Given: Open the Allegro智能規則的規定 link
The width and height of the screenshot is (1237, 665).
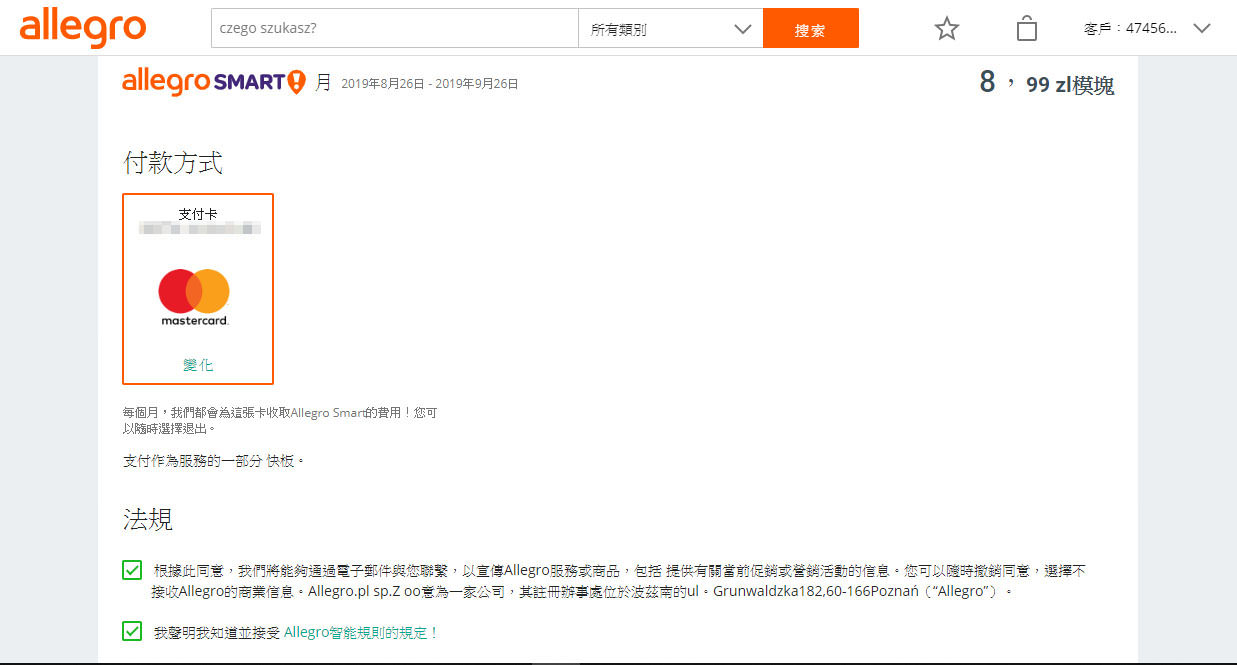Looking at the screenshot, I should click(361, 633).
